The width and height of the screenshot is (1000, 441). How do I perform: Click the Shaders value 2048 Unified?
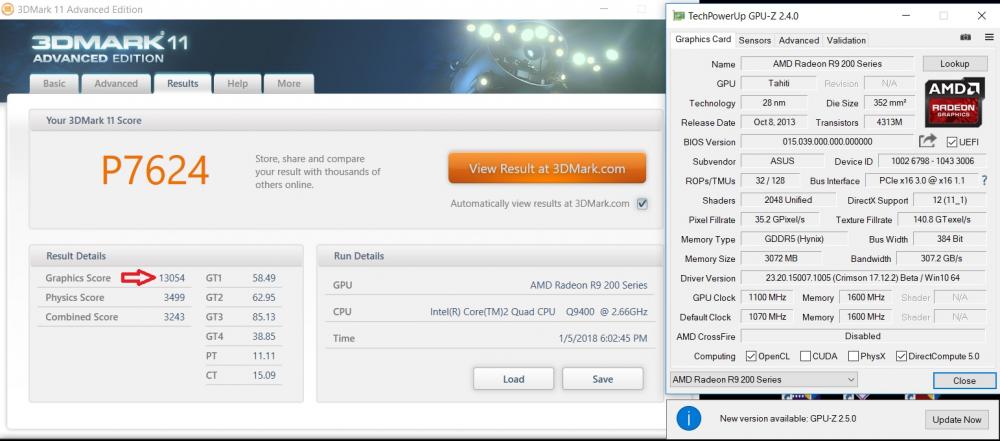(788, 200)
